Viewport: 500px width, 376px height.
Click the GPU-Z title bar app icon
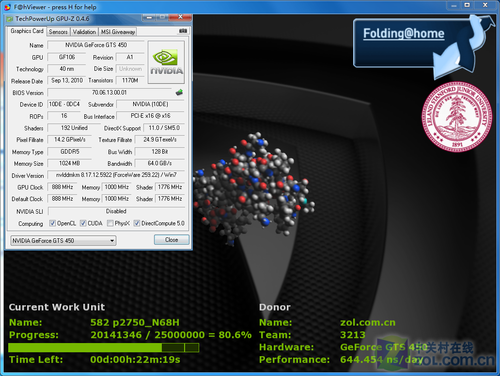[10, 19]
